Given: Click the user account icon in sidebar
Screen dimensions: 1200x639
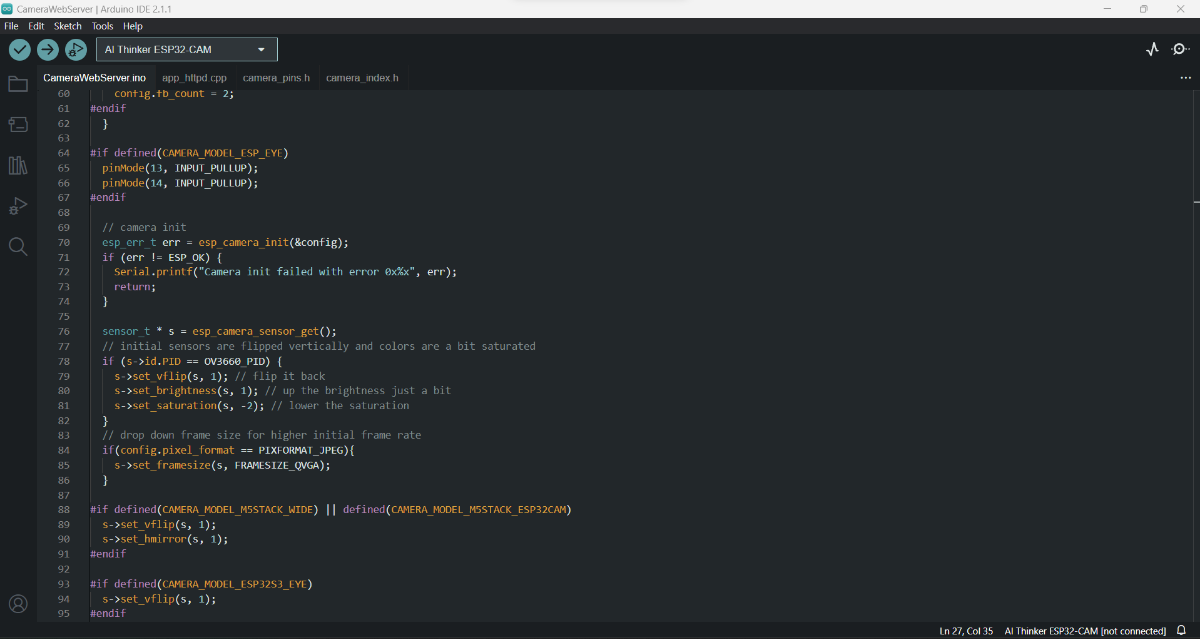Looking at the screenshot, I should [x=18, y=604].
